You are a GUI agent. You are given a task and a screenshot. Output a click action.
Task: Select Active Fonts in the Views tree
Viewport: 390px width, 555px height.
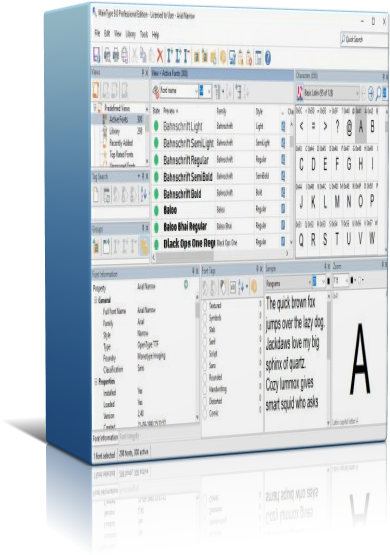click(119, 119)
